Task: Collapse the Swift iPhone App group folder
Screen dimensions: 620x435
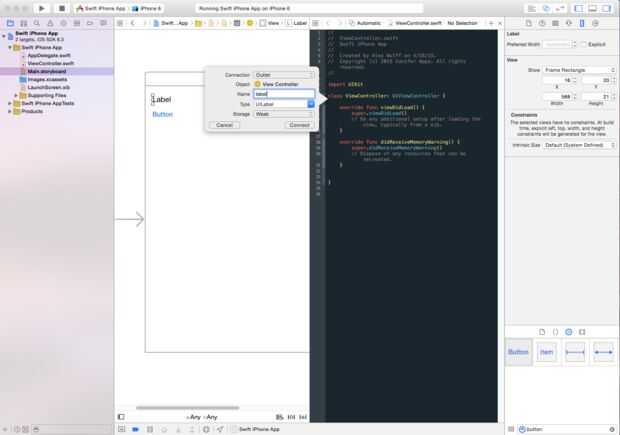Action: (10, 47)
